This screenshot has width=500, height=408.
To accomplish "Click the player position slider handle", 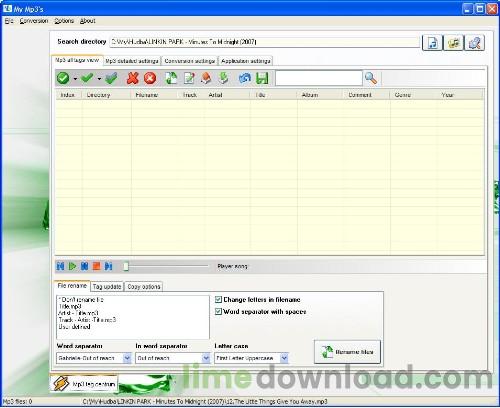I will 126,266.
